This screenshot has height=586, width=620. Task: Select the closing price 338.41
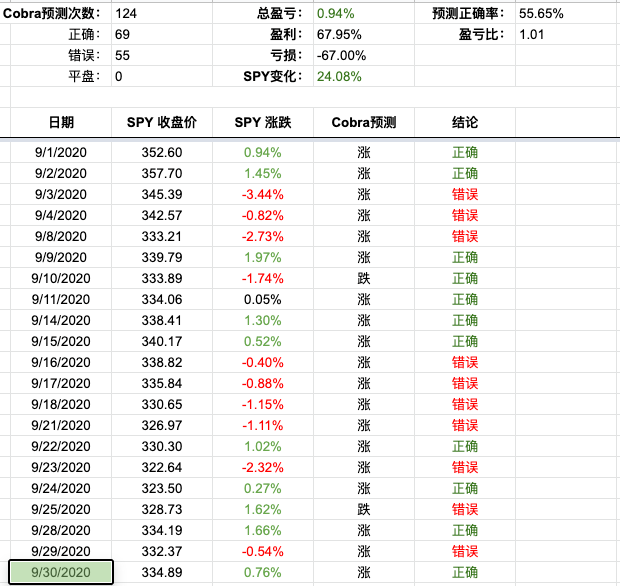coord(162,320)
